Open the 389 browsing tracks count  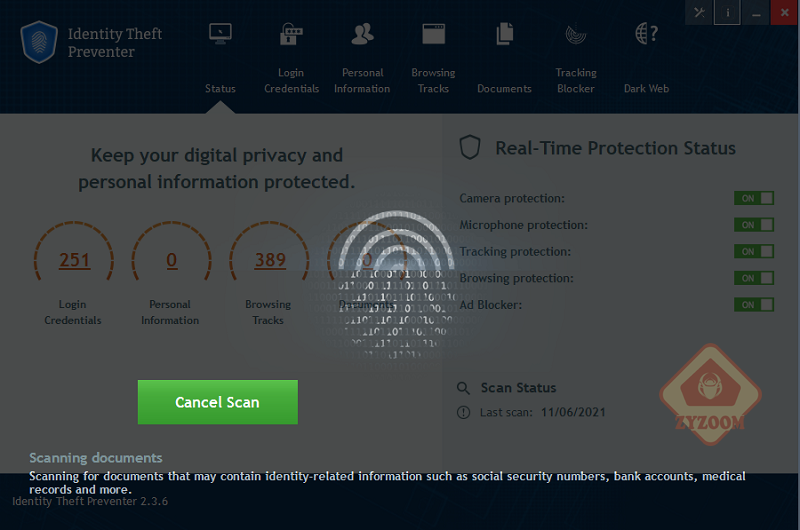pos(270,260)
